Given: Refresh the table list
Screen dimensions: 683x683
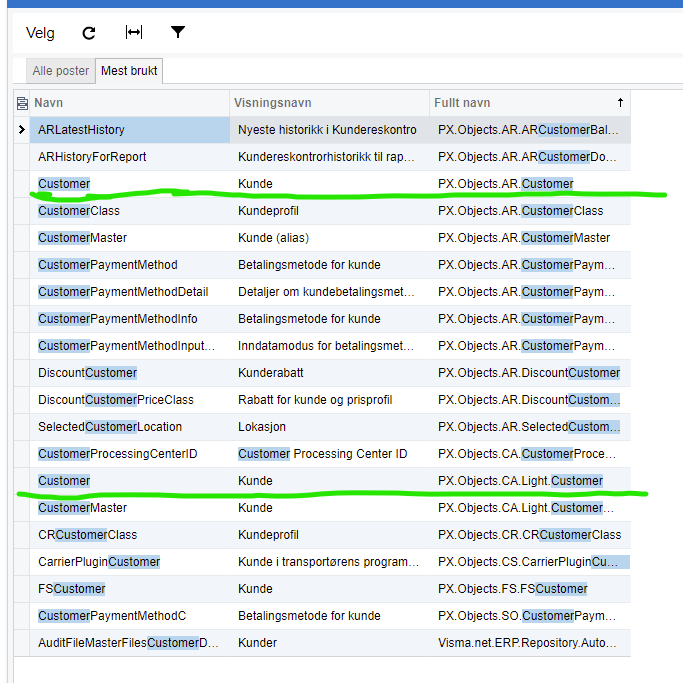Looking at the screenshot, I should tap(89, 33).
